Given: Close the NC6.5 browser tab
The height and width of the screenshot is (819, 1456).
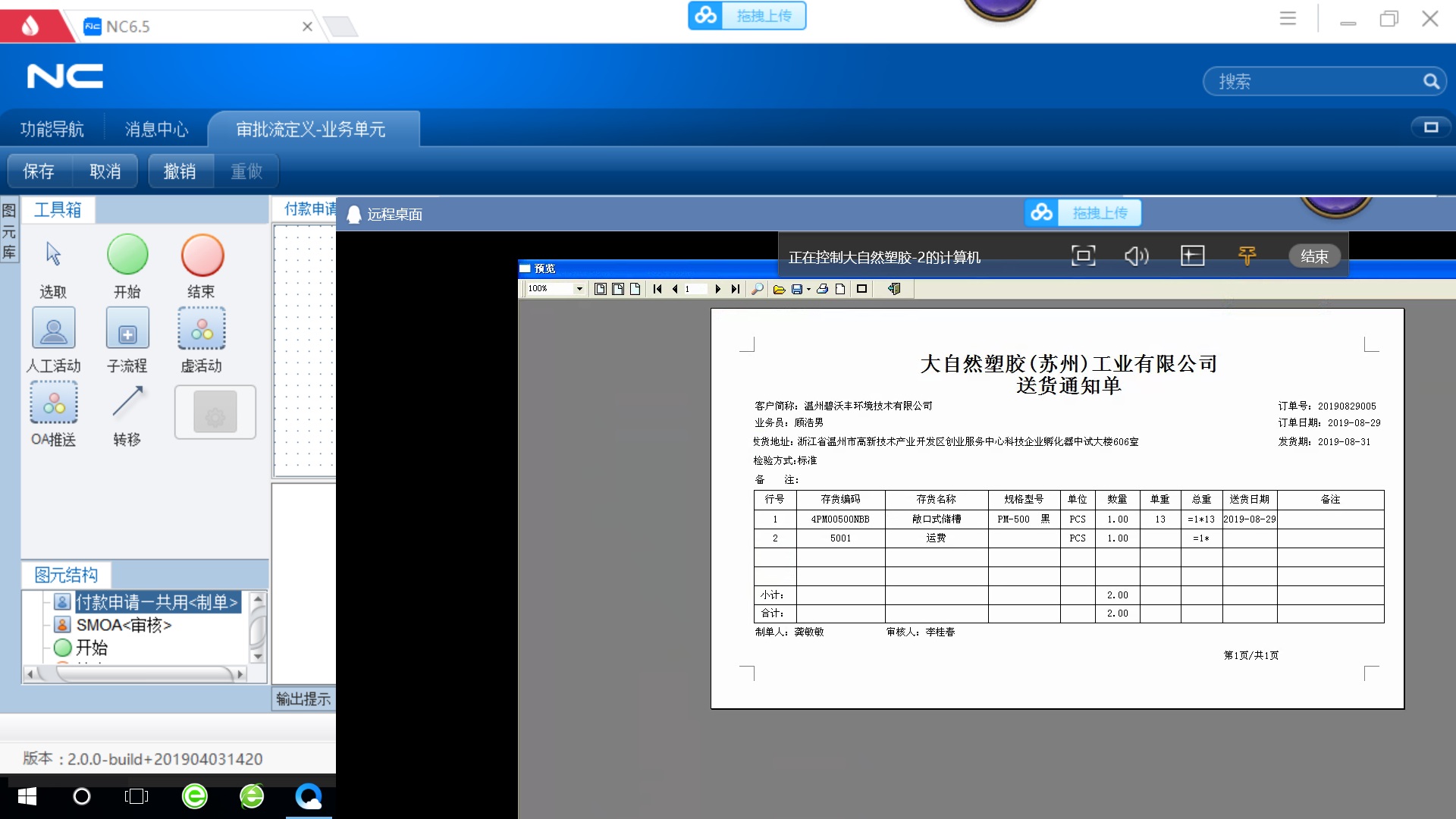Looking at the screenshot, I should point(307,27).
